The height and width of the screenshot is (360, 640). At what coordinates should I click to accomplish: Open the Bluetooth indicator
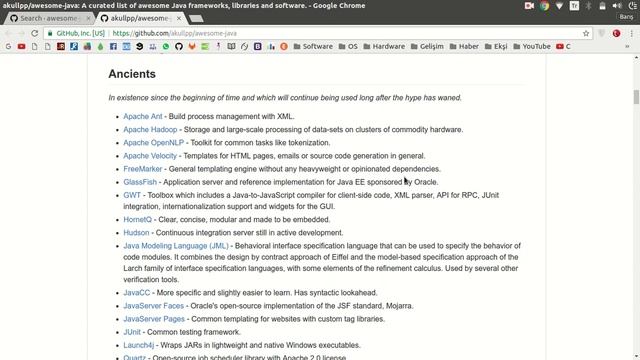click(x=588, y=6)
